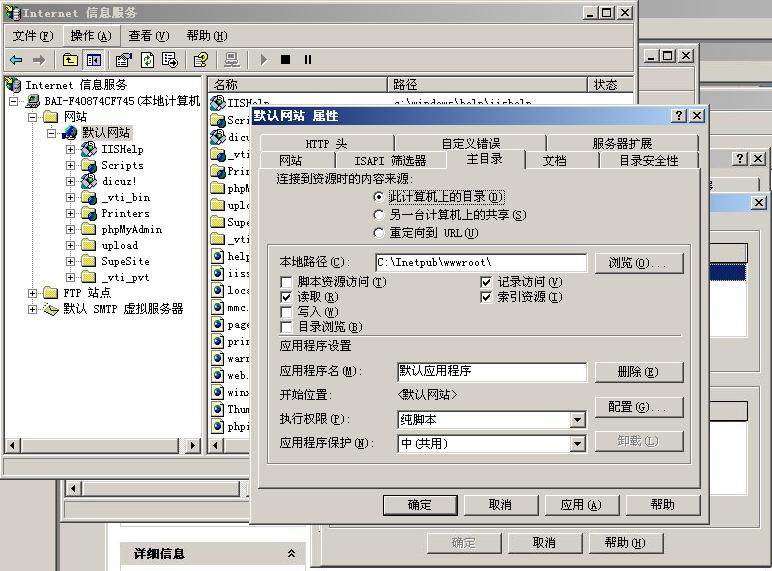Select the IISHelp tree item icon
This screenshot has width=772, height=571.
point(89,149)
